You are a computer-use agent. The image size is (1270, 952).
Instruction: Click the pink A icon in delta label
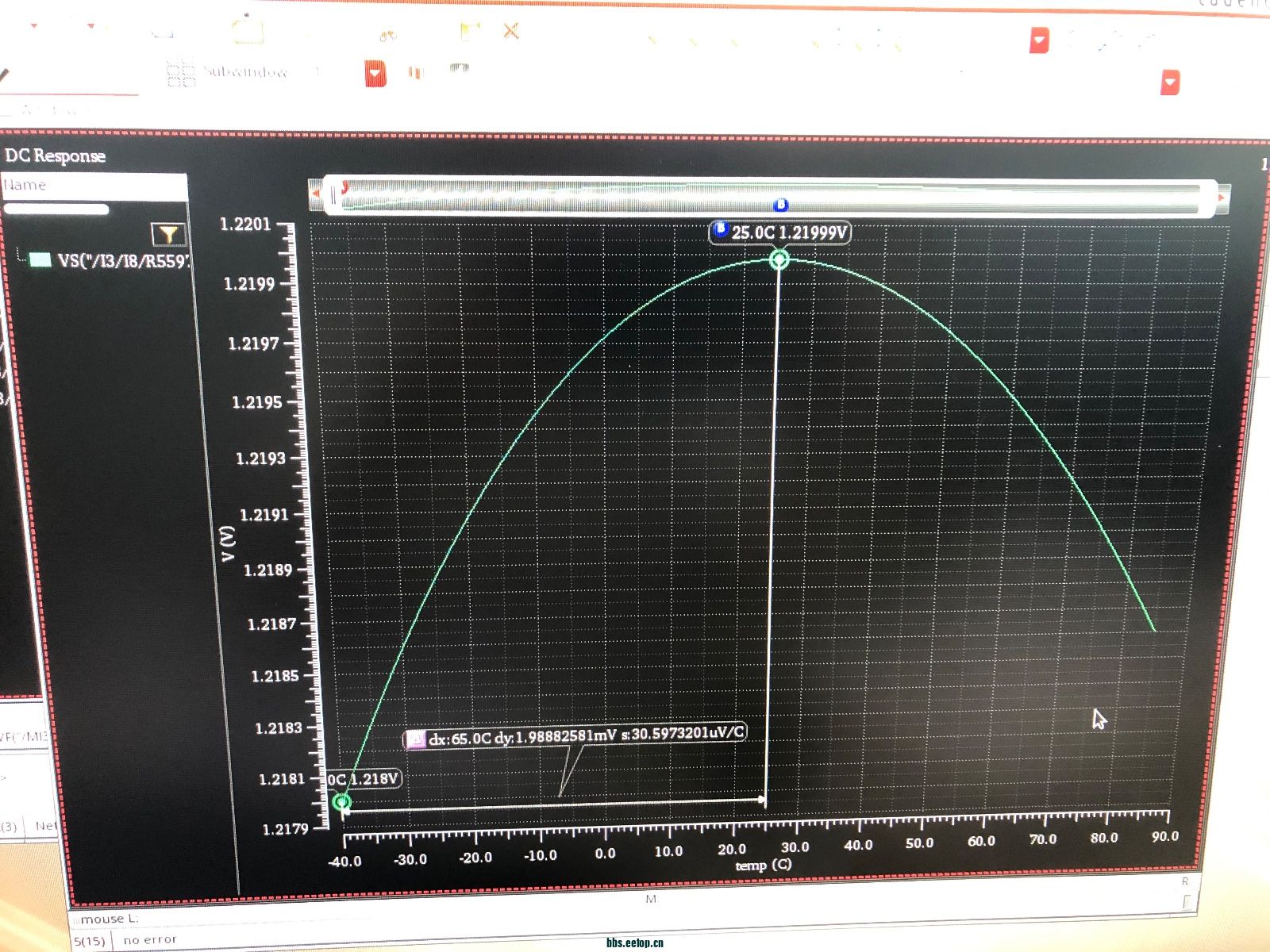[x=416, y=740]
